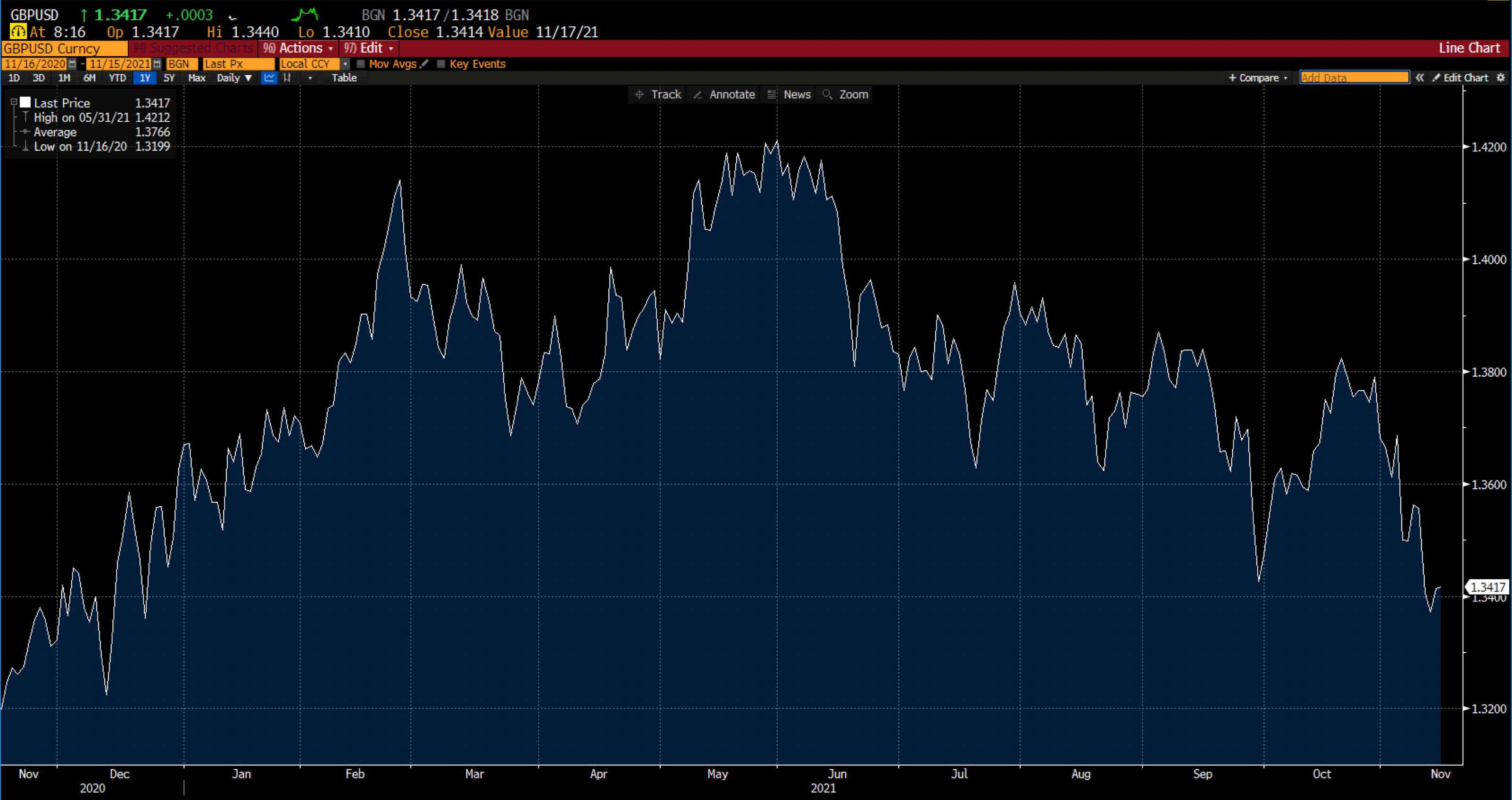Switch to the 6M period tab

(x=89, y=77)
